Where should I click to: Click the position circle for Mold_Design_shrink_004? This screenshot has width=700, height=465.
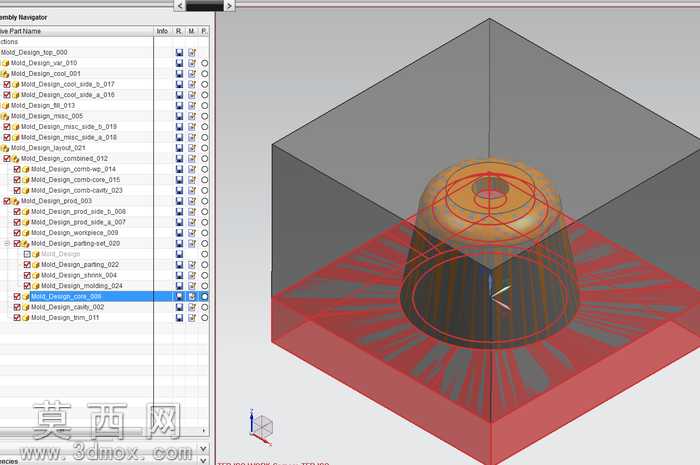pyautogui.click(x=204, y=275)
